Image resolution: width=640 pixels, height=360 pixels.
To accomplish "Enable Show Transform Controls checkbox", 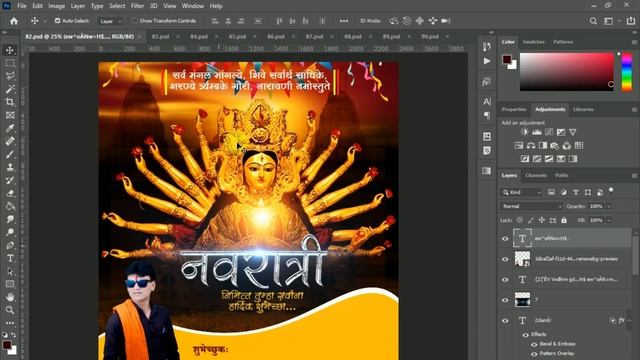I will 135,20.
